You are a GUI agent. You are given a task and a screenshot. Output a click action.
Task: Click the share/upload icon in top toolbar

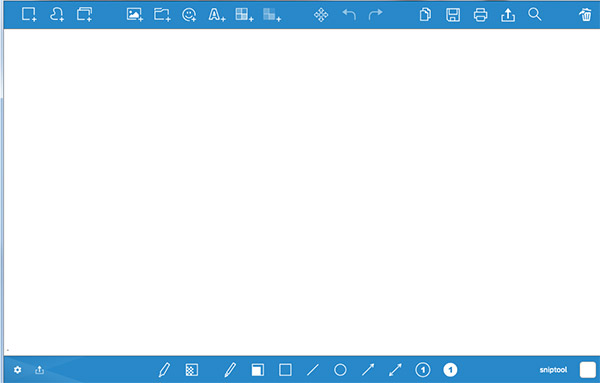coord(508,15)
